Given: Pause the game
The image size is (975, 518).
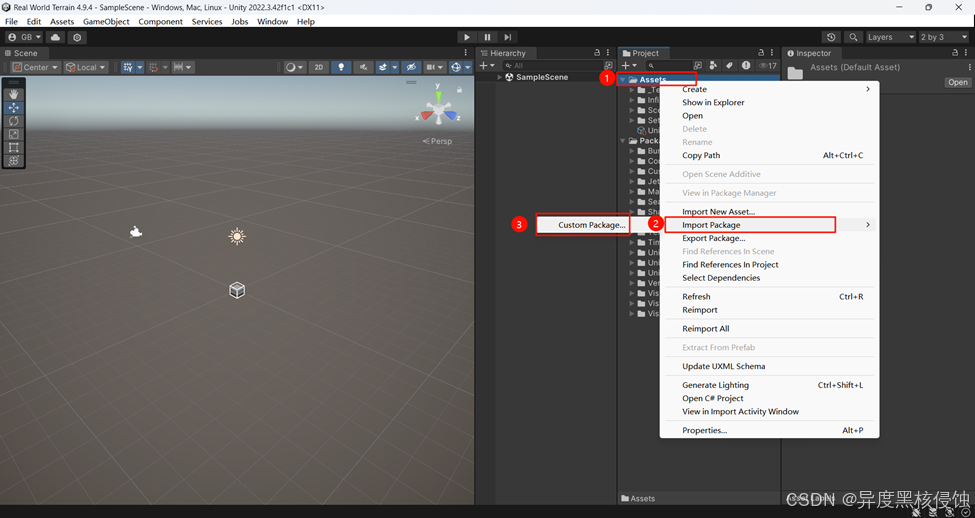Looking at the screenshot, I should [x=488, y=37].
